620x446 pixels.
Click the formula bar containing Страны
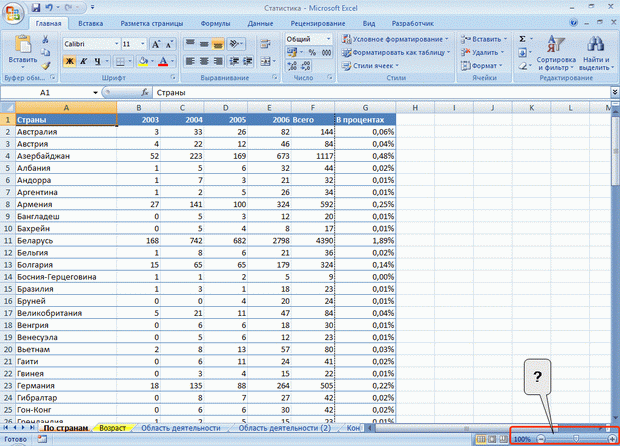click(x=382, y=93)
